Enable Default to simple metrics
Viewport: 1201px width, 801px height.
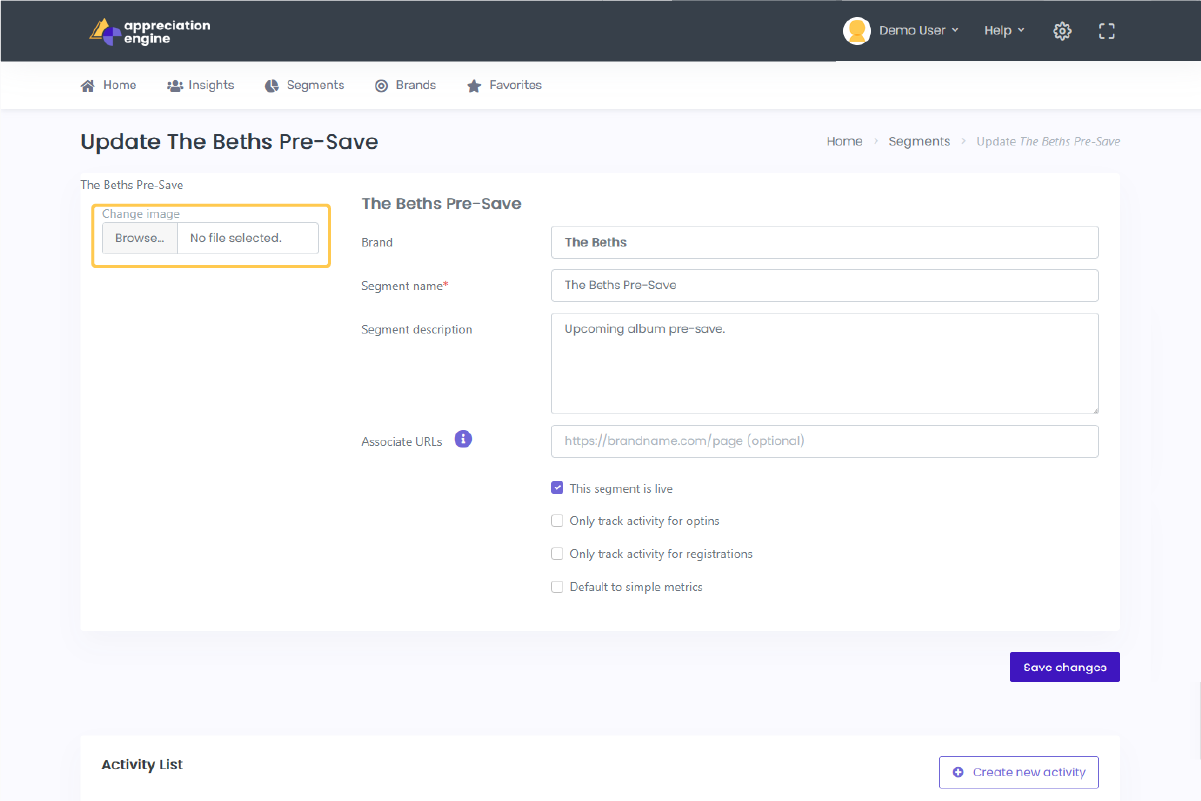557,587
